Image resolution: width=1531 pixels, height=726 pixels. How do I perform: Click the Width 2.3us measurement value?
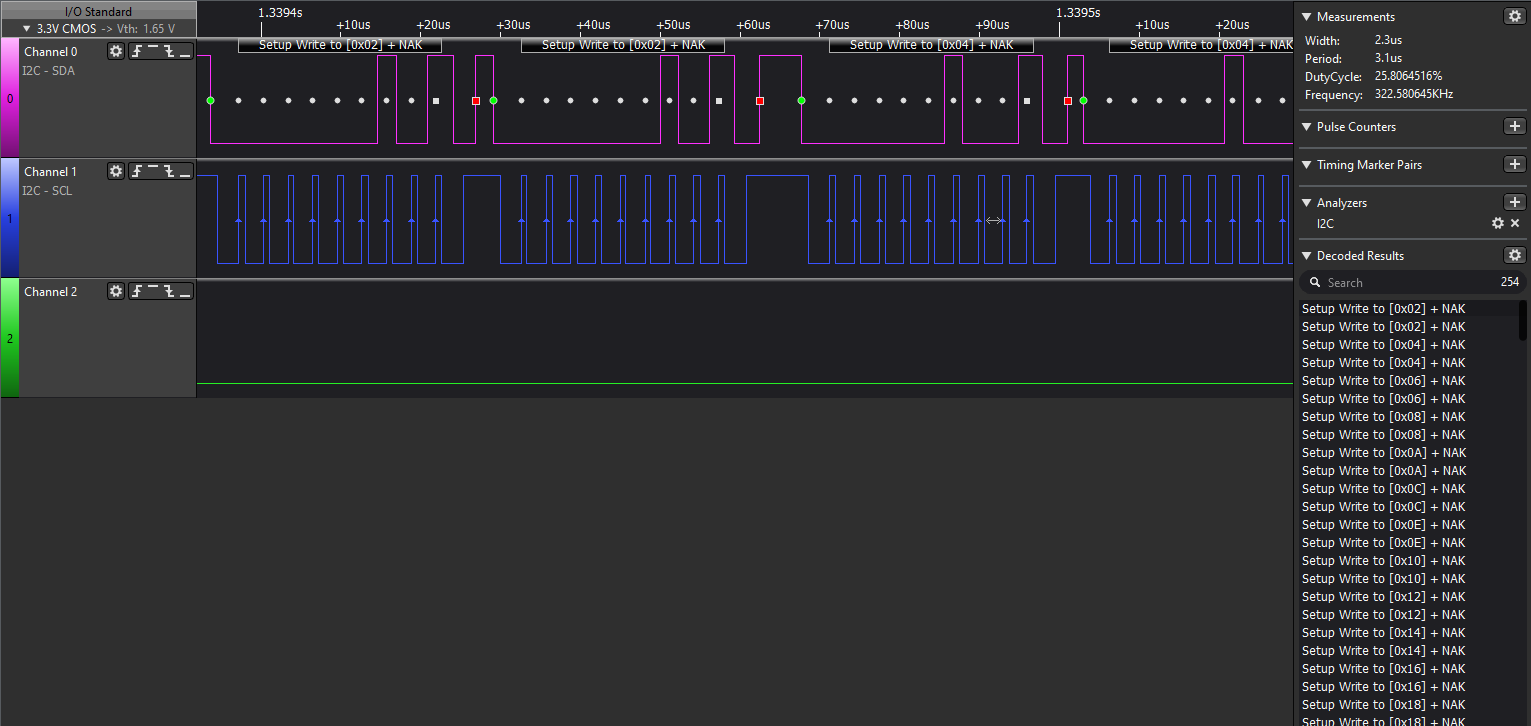[x=1387, y=41]
